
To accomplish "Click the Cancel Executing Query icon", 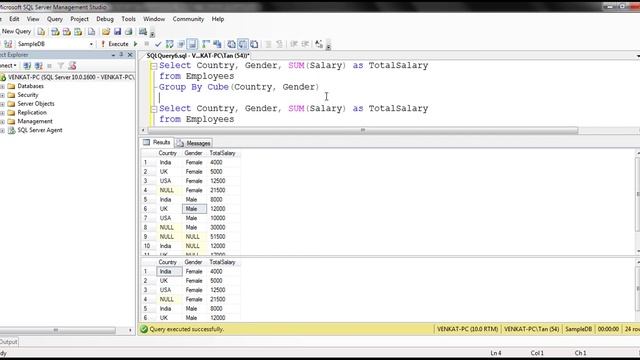I will [x=147, y=44].
